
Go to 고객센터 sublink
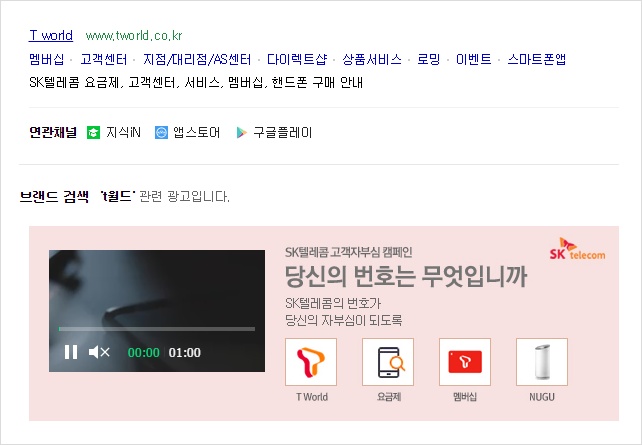click(104, 59)
